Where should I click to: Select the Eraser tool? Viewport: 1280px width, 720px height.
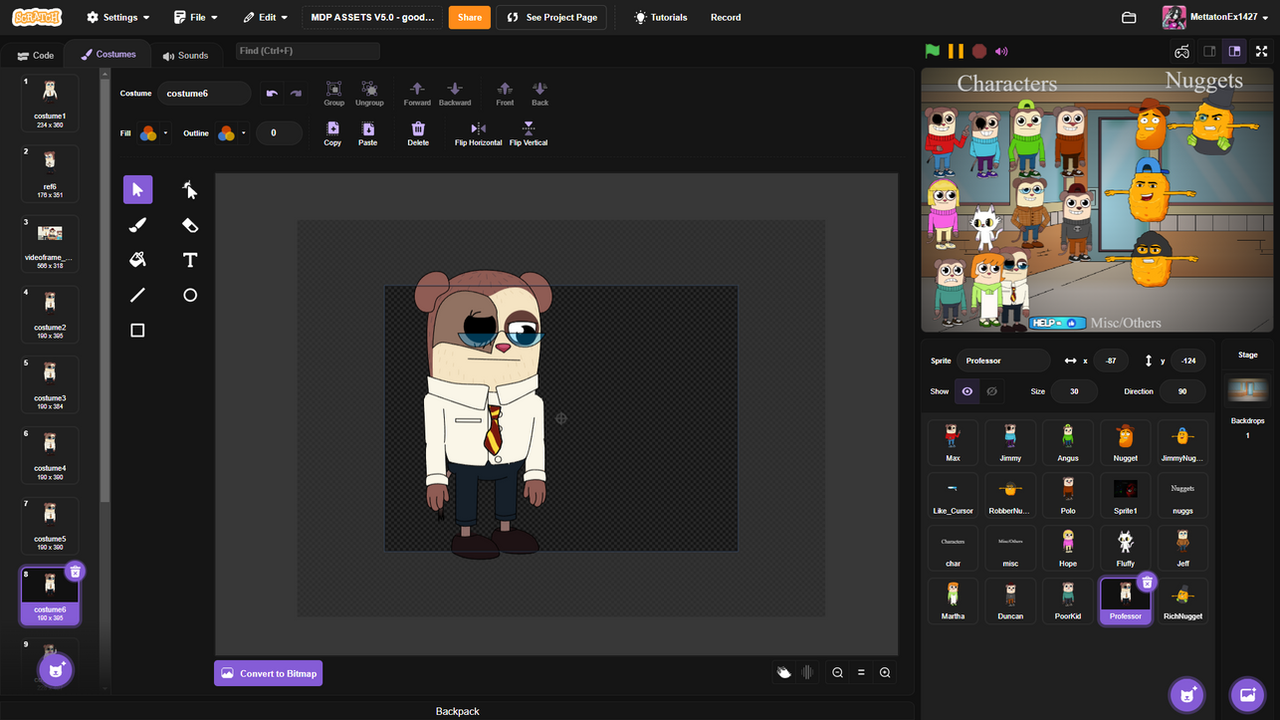(190, 225)
